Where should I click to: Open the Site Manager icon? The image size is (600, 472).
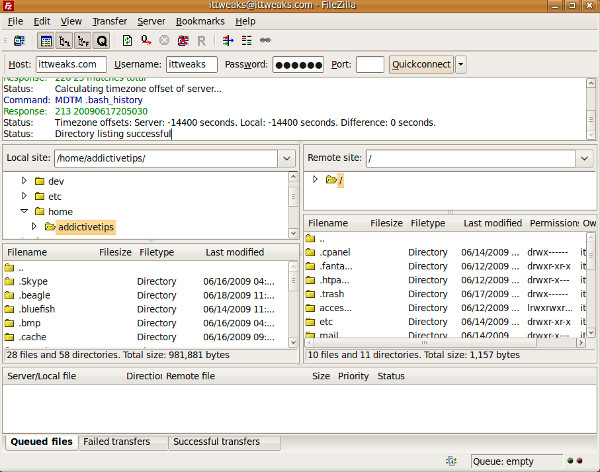[19, 41]
